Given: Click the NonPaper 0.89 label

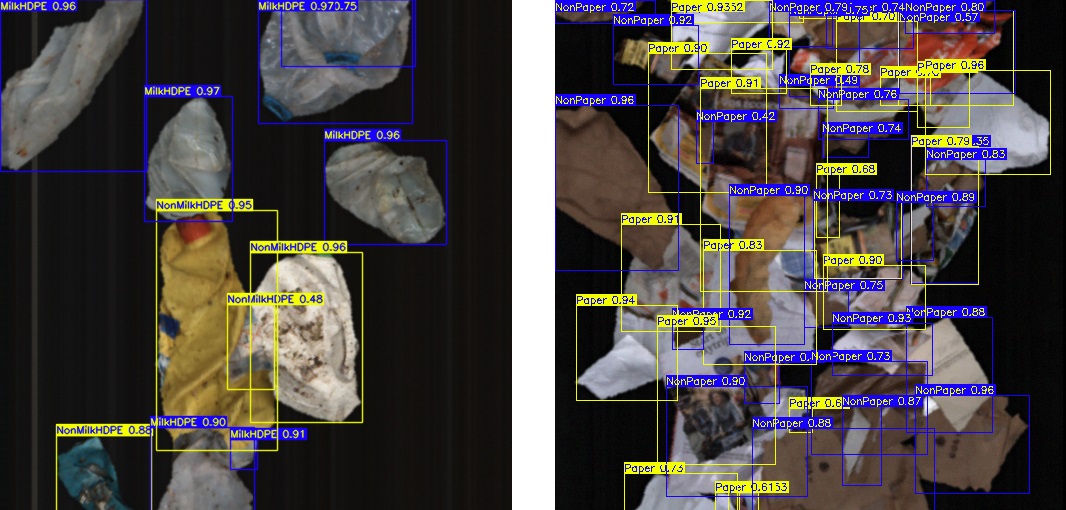Looking at the screenshot, I should pos(935,197).
